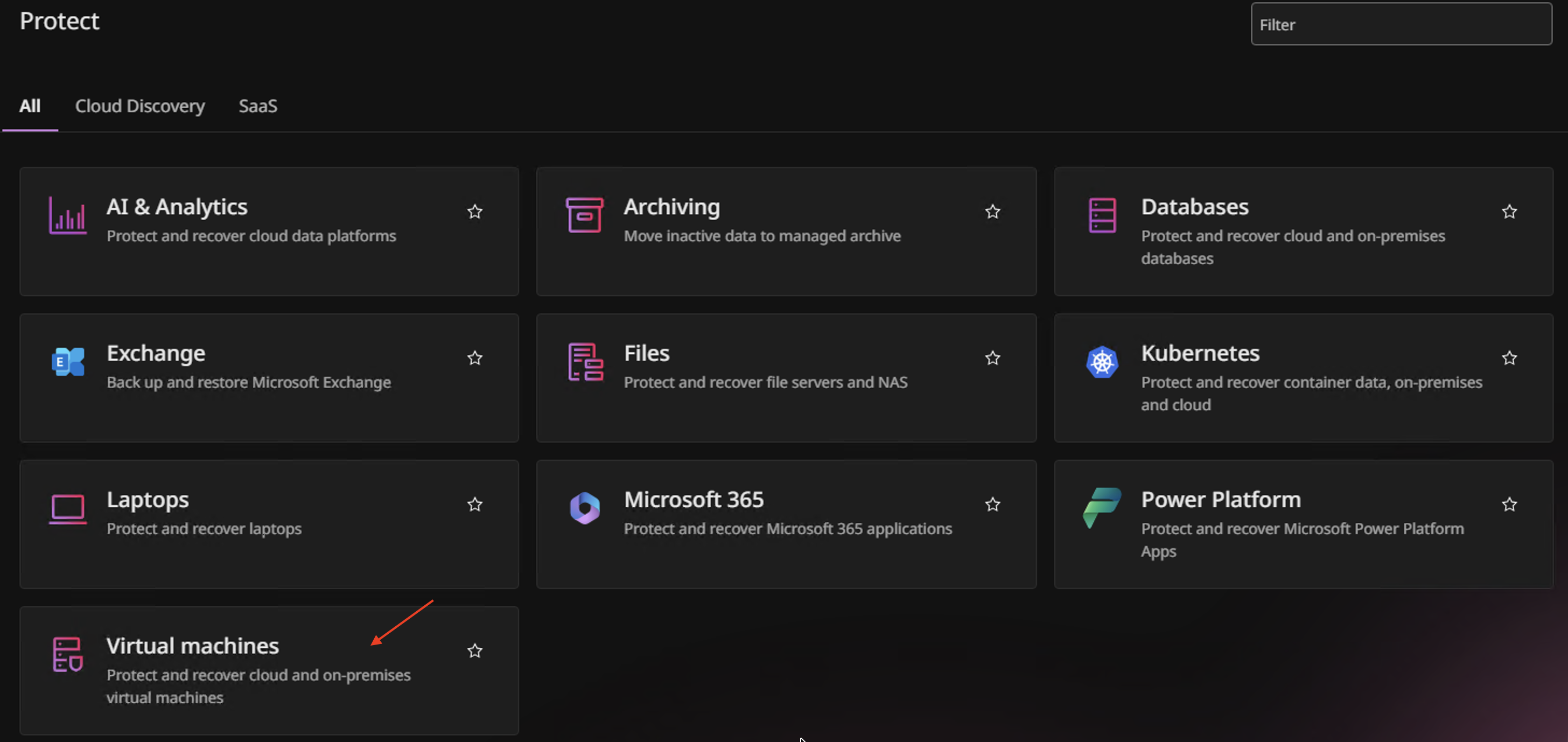The height and width of the screenshot is (742, 1568).
Task: Select the SaaS tab
Action: [258, 107]
